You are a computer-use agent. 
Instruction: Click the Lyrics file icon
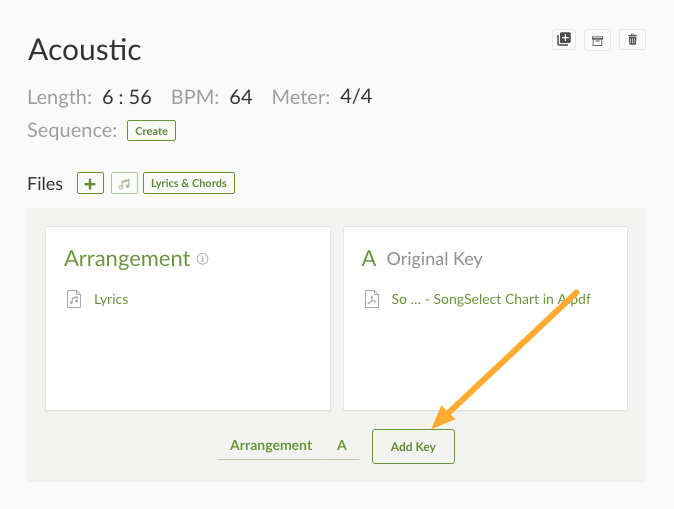coord(74,299)
